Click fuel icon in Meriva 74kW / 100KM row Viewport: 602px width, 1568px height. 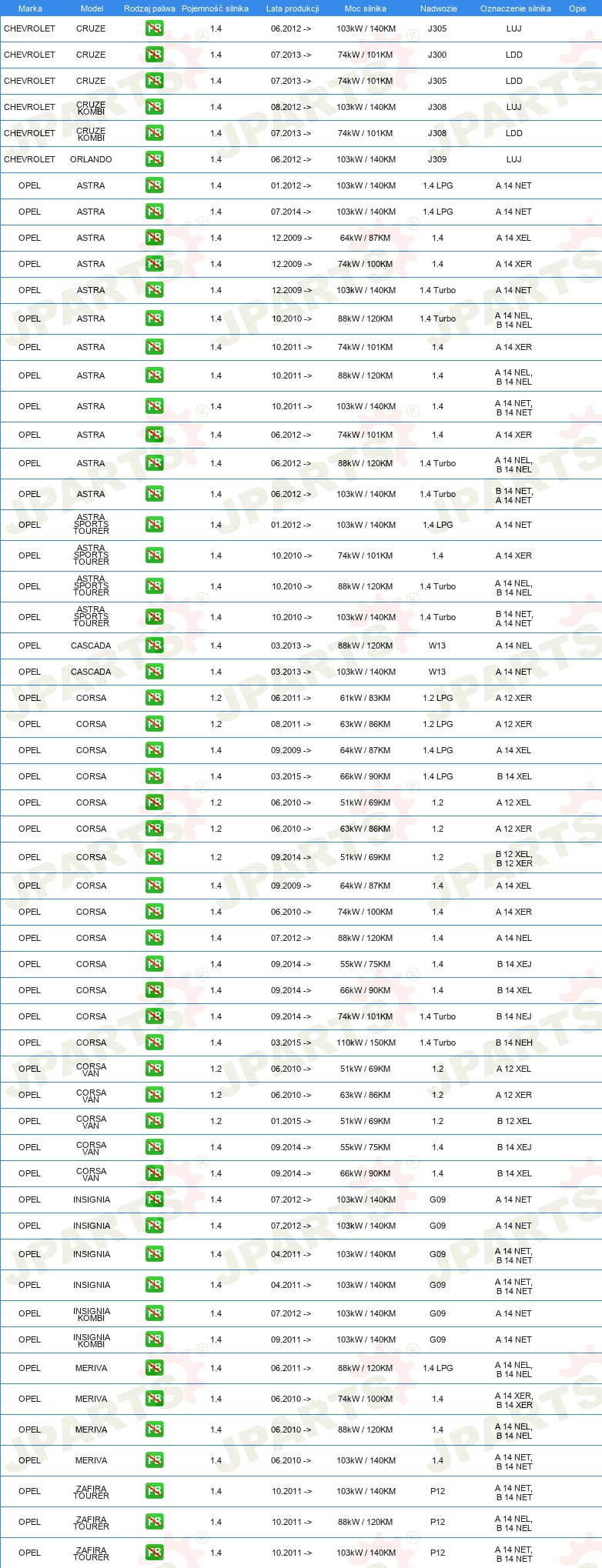[x=154, y=1399]
